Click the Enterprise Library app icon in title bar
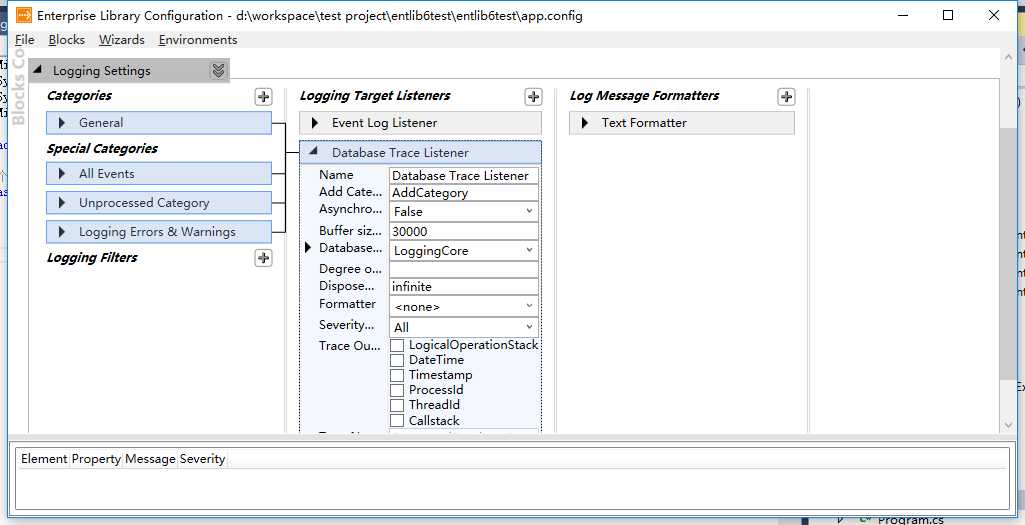The image size is (1025, 525). pyautogui.click(x=24, y=15)
